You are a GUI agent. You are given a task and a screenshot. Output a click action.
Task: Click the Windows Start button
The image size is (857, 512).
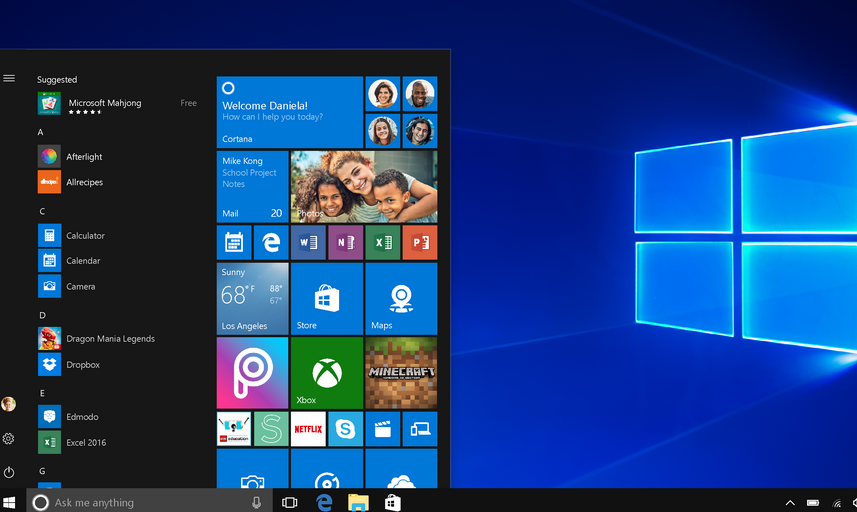(9, 502)
